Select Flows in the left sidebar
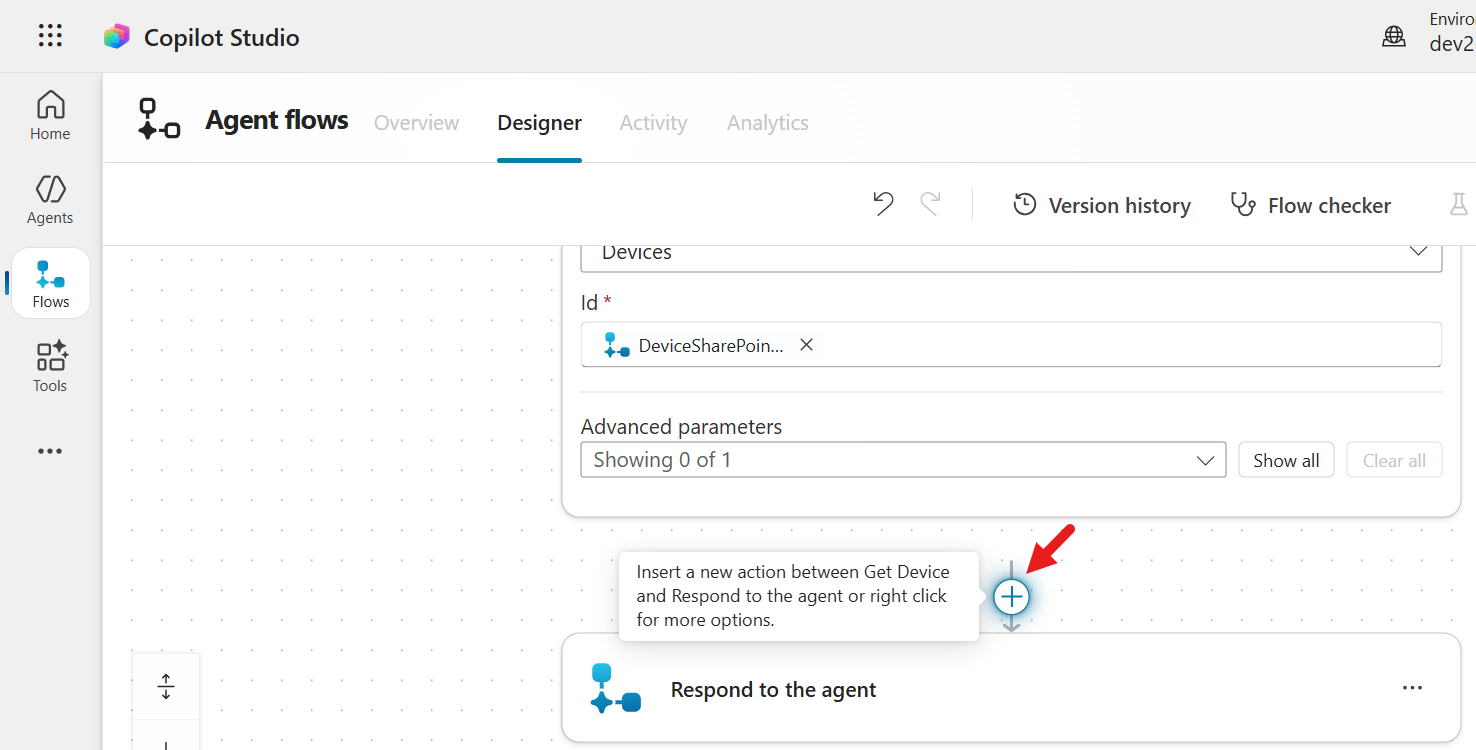Image resolution: width=1476 pixels, height=750 pixels. pyautogui.click(x=50, y=284)
